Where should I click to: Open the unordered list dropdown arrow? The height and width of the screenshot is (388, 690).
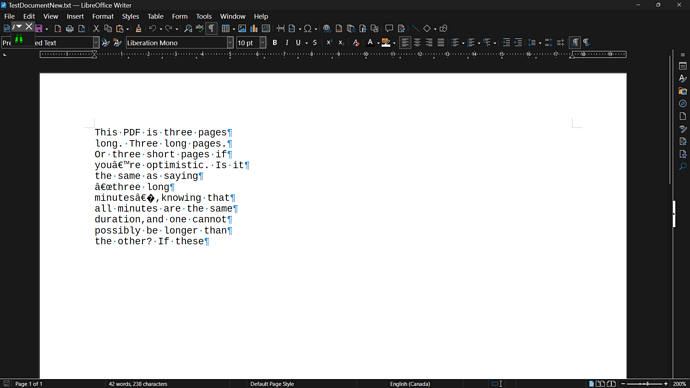click(463, 43)
